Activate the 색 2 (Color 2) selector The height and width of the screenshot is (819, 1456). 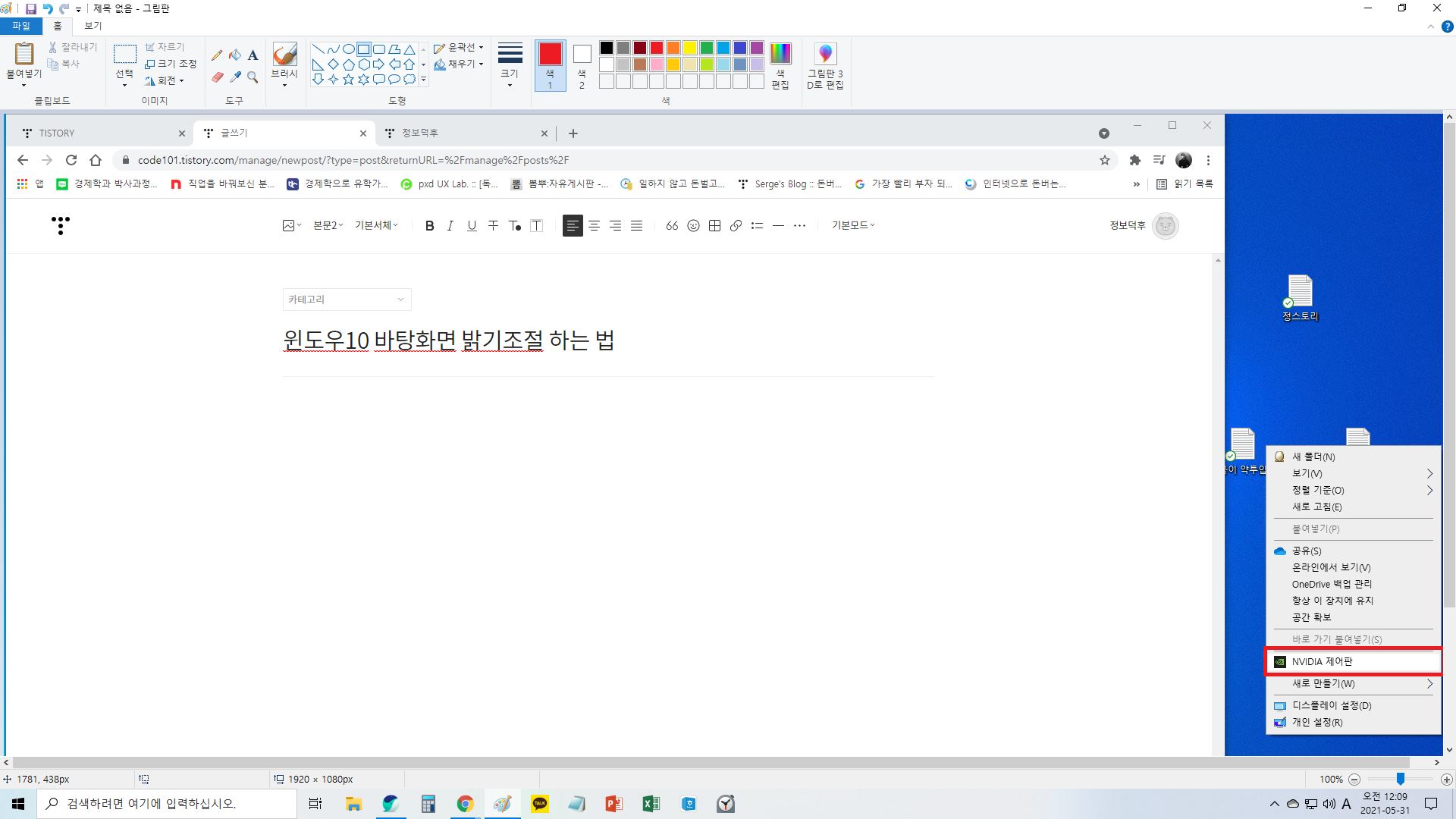point(582,65)
